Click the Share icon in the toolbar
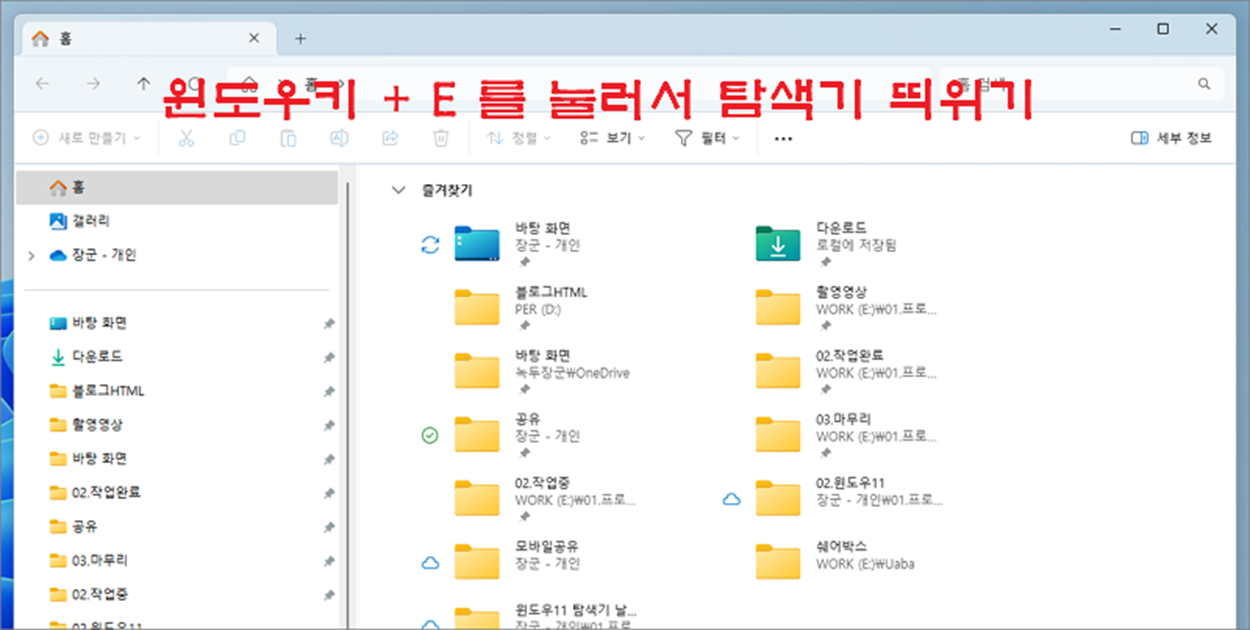This screenshot has width=1250, height=630. [390, 138]
